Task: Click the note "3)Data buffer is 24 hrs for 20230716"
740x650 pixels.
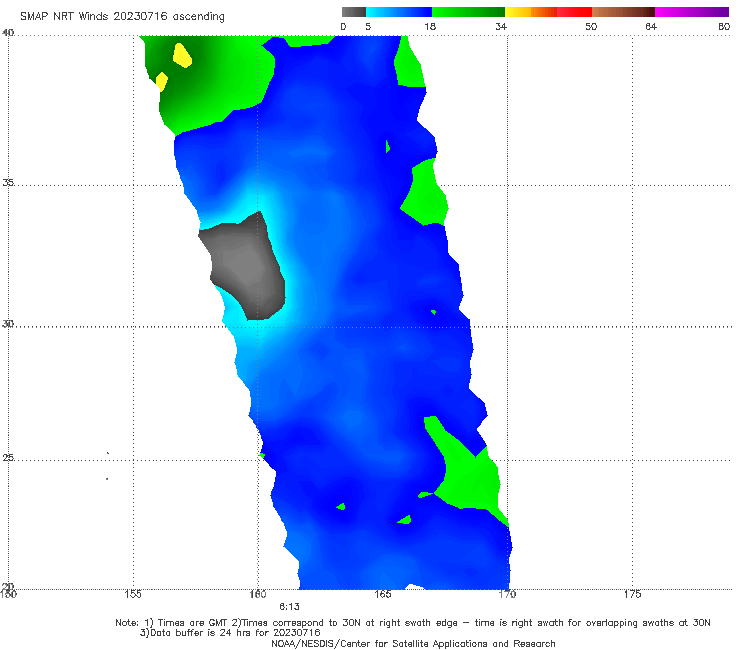Action: [x=230, y=633]
